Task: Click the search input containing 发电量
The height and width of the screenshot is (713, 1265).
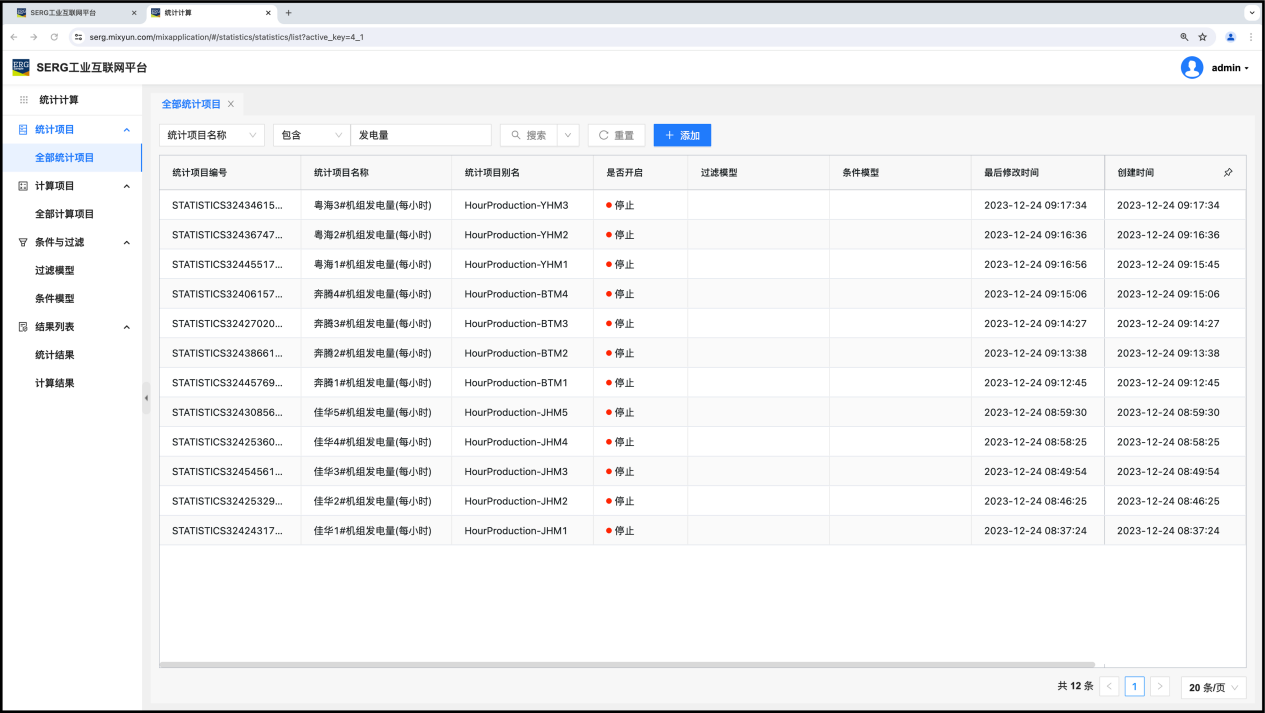Action: (421, 135)
